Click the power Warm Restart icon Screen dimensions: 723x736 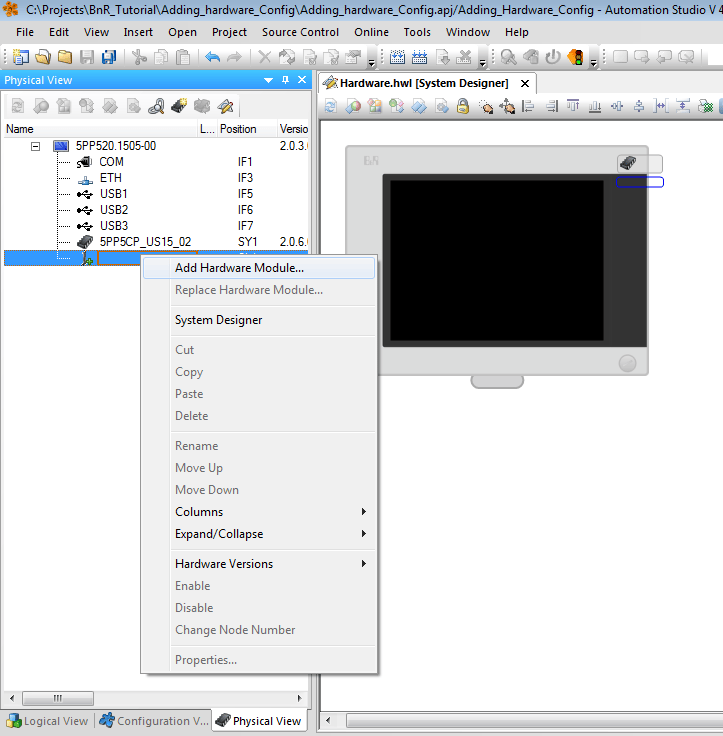pos(553,57)
